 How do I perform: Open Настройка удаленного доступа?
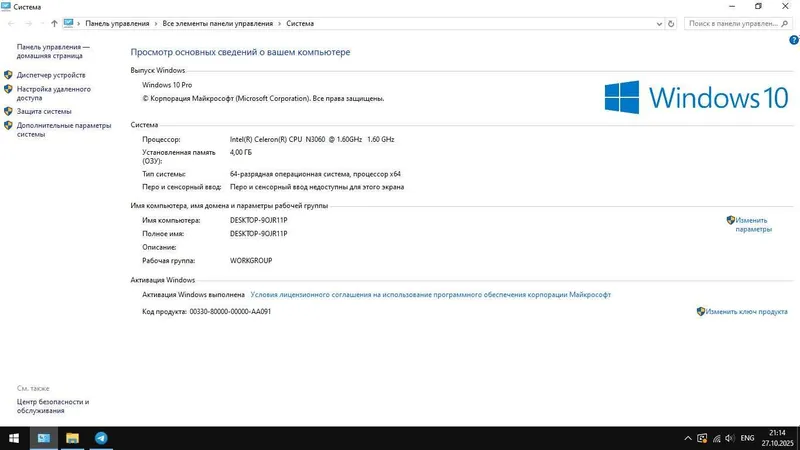pos(54,93)
